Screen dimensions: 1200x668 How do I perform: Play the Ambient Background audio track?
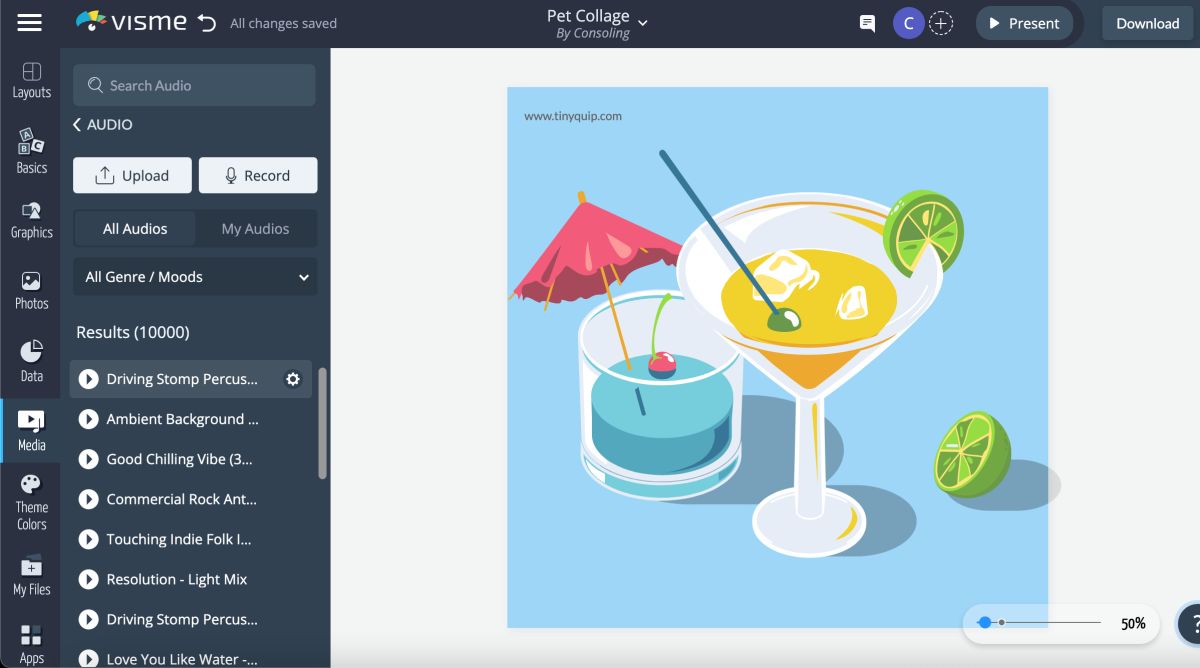(88, 419)
